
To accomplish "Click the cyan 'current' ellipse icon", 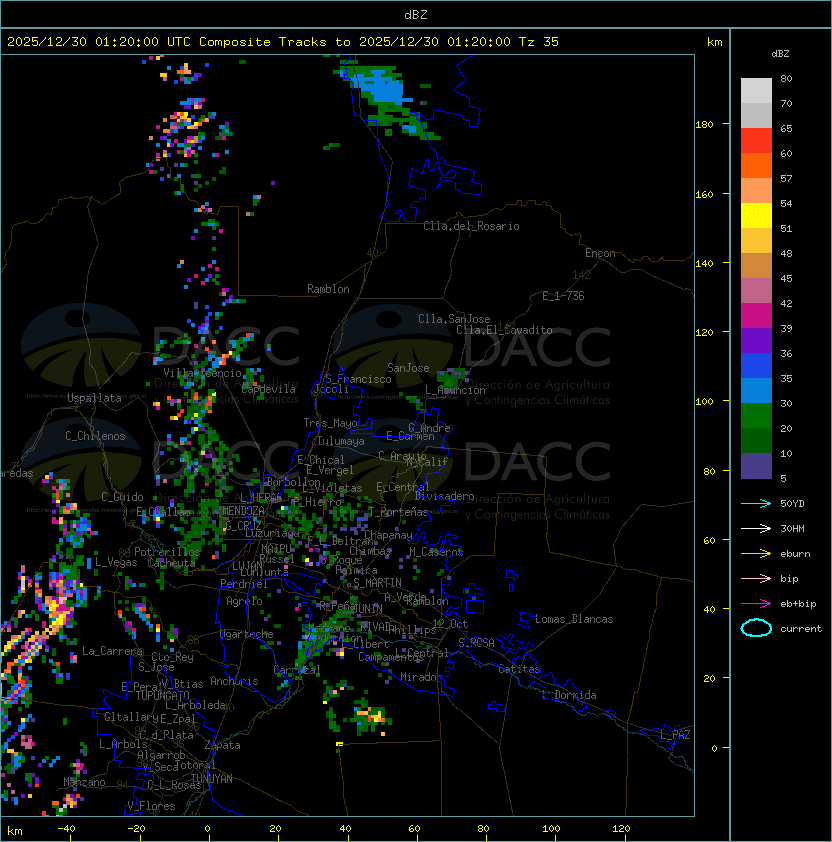I will [x=756, y=628].
